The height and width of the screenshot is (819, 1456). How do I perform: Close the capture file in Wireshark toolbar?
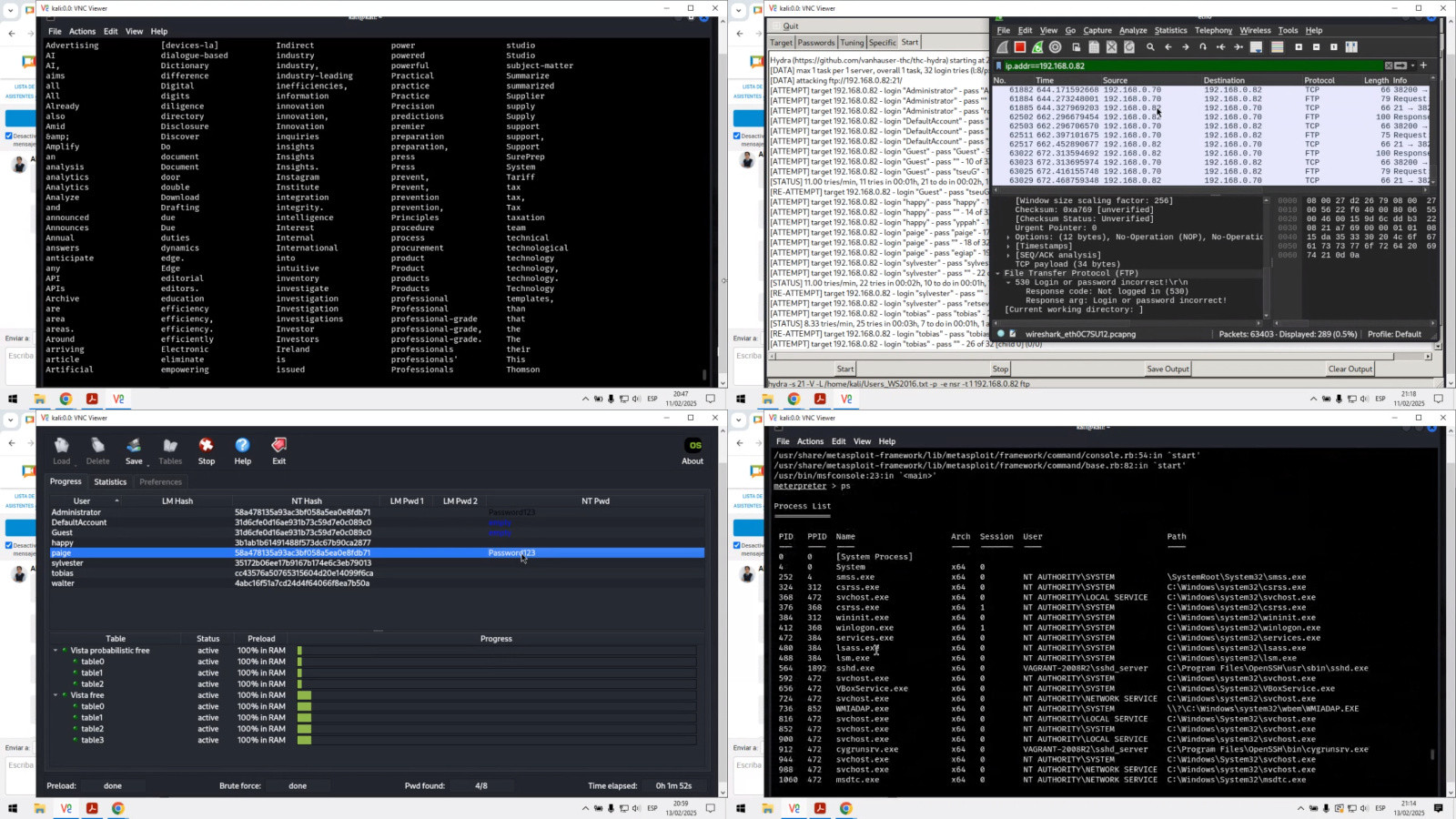[x=1111, y=47]
